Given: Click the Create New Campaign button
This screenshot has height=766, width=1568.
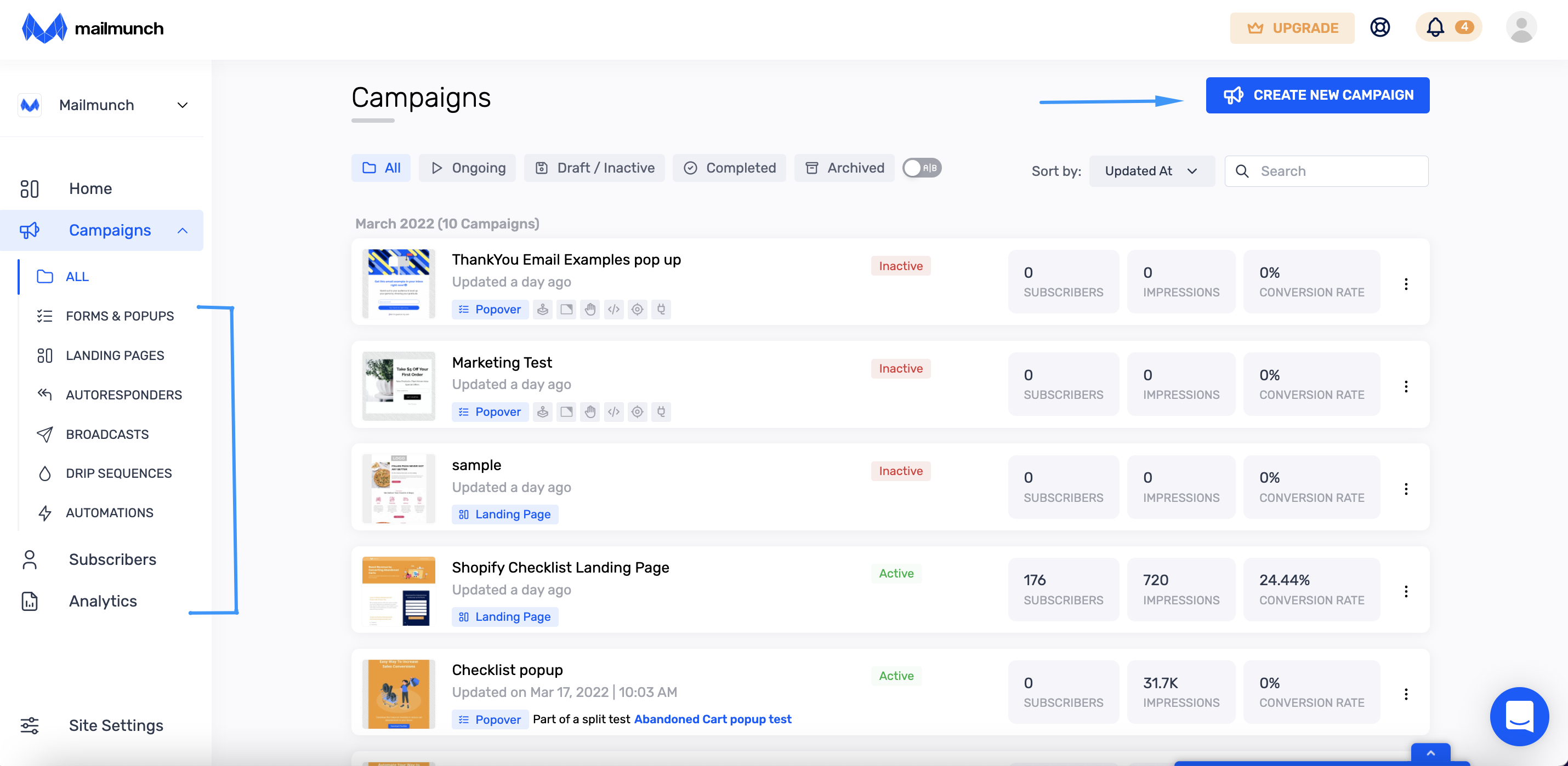Looking at the screenshot, I should click(x=1317, y=95).
